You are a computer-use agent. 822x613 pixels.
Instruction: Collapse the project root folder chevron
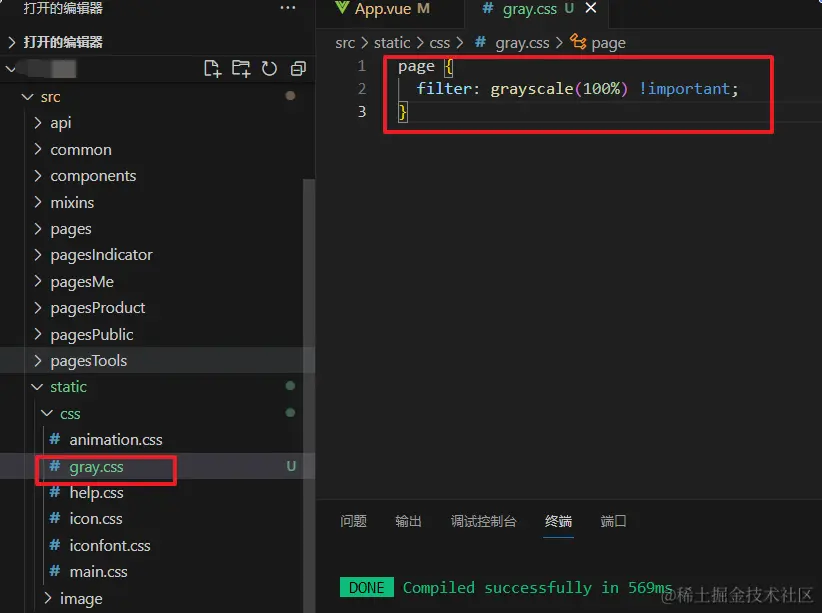(x=10, y=69)
